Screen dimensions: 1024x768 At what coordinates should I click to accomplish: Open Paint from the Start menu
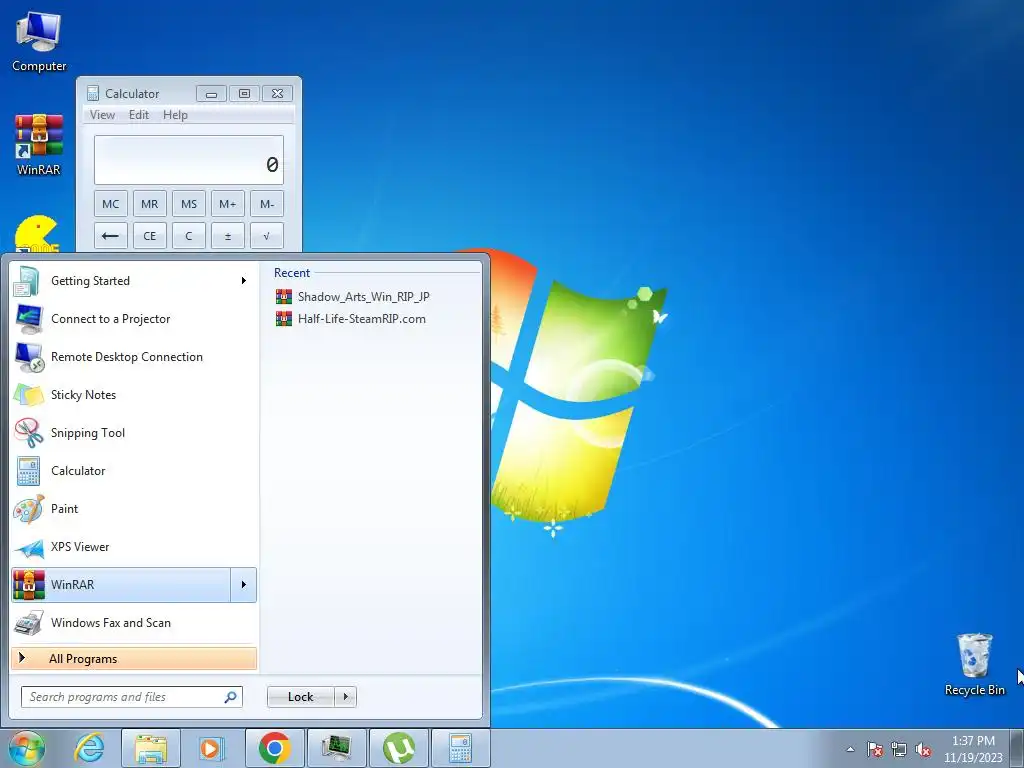133,509
